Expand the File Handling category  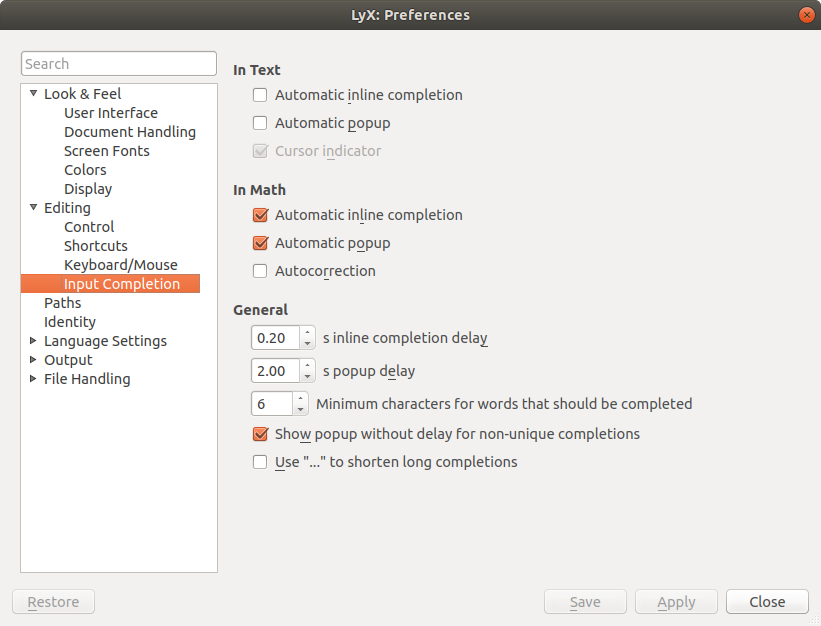tap(33, 379)
